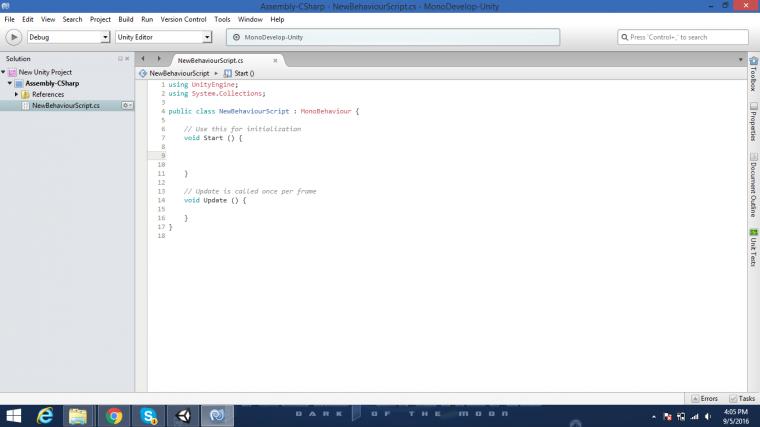
Task: Navigate back with left arrow
Action: 143,59
